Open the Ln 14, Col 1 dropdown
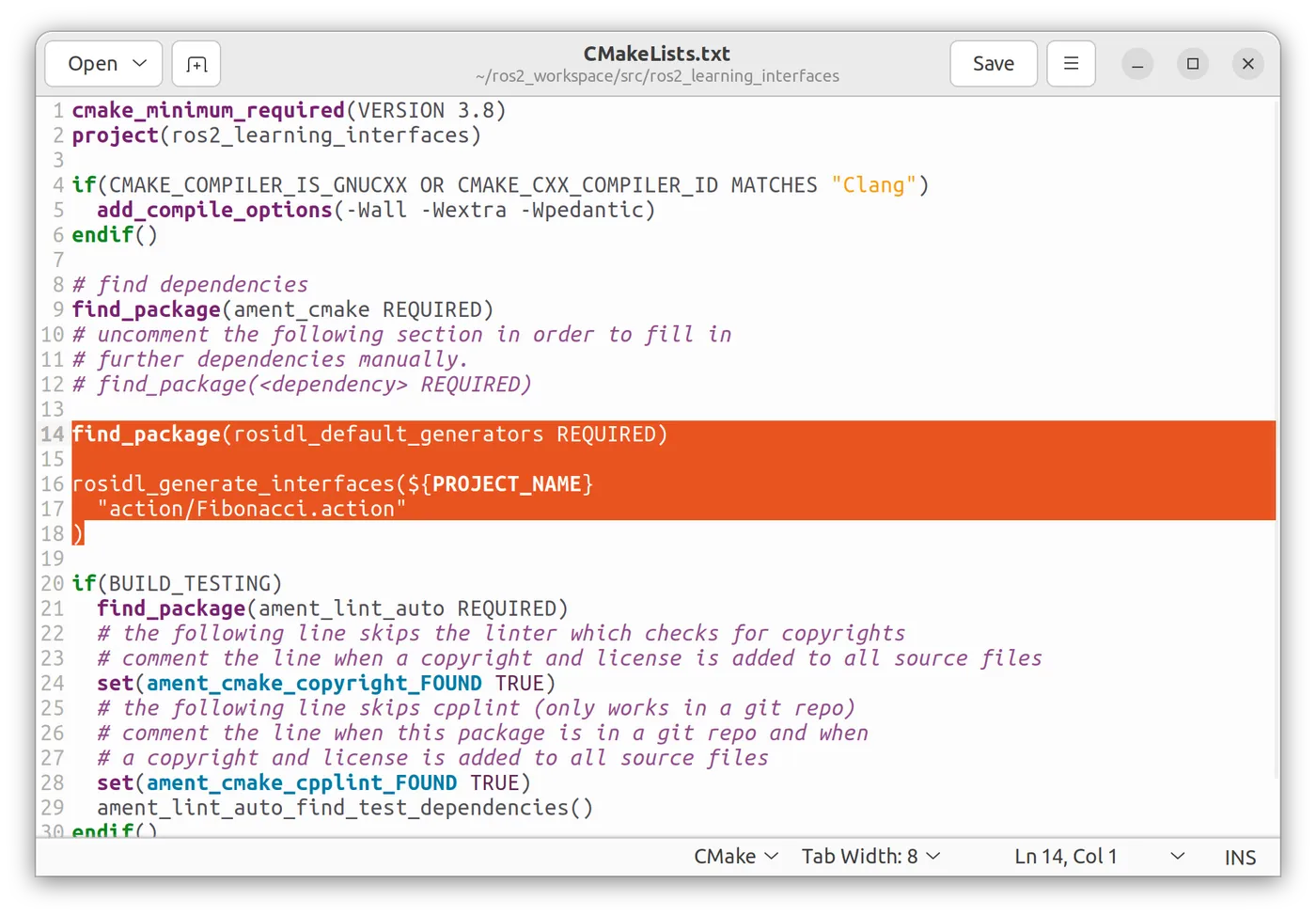The width and height of the screenshot is (1316, 916). point(1100,857)
